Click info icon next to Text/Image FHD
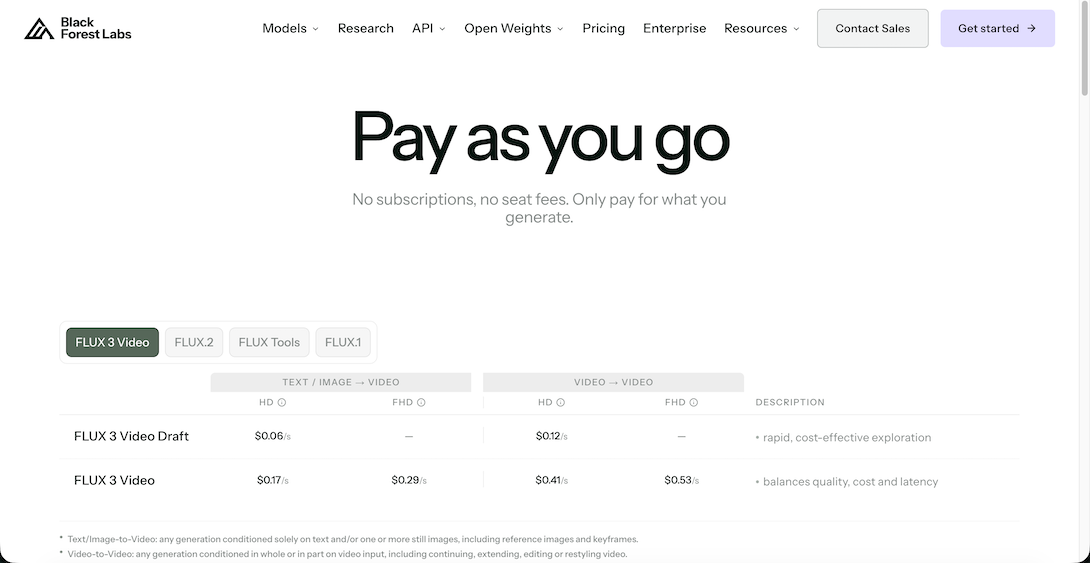The width and height of the screenshot is (1090, 563). 421,402
